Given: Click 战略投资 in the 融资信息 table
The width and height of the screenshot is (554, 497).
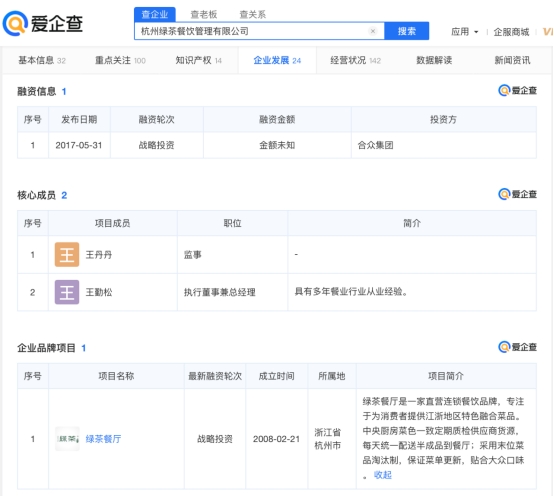Looking at the screenshot, I should point(157,145).
